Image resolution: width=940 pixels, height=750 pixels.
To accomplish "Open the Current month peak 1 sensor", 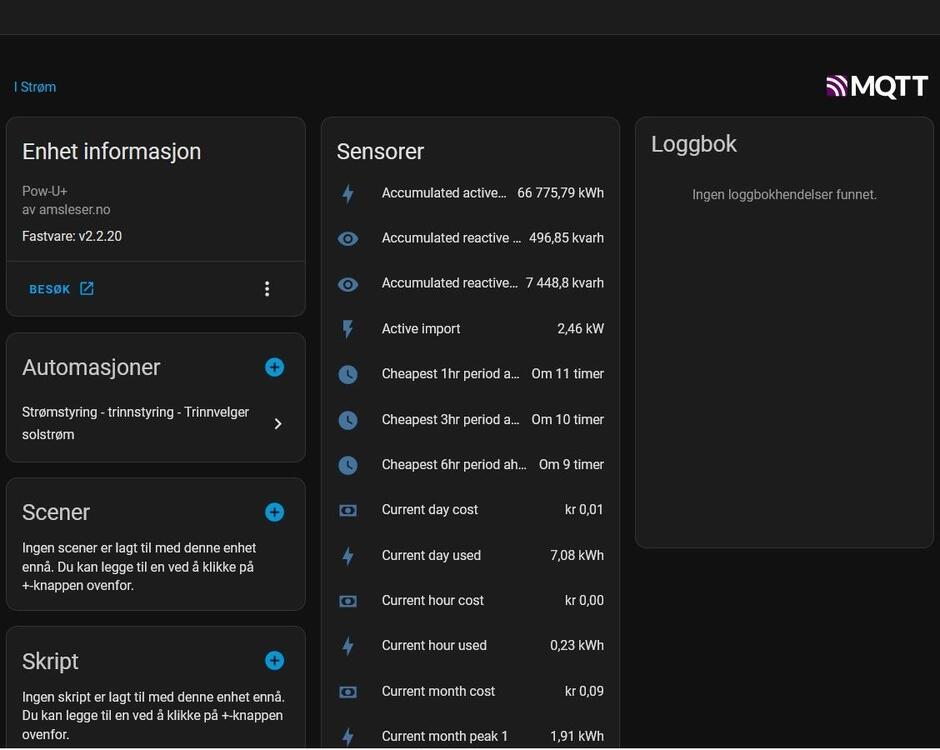I will pos(470,736).
